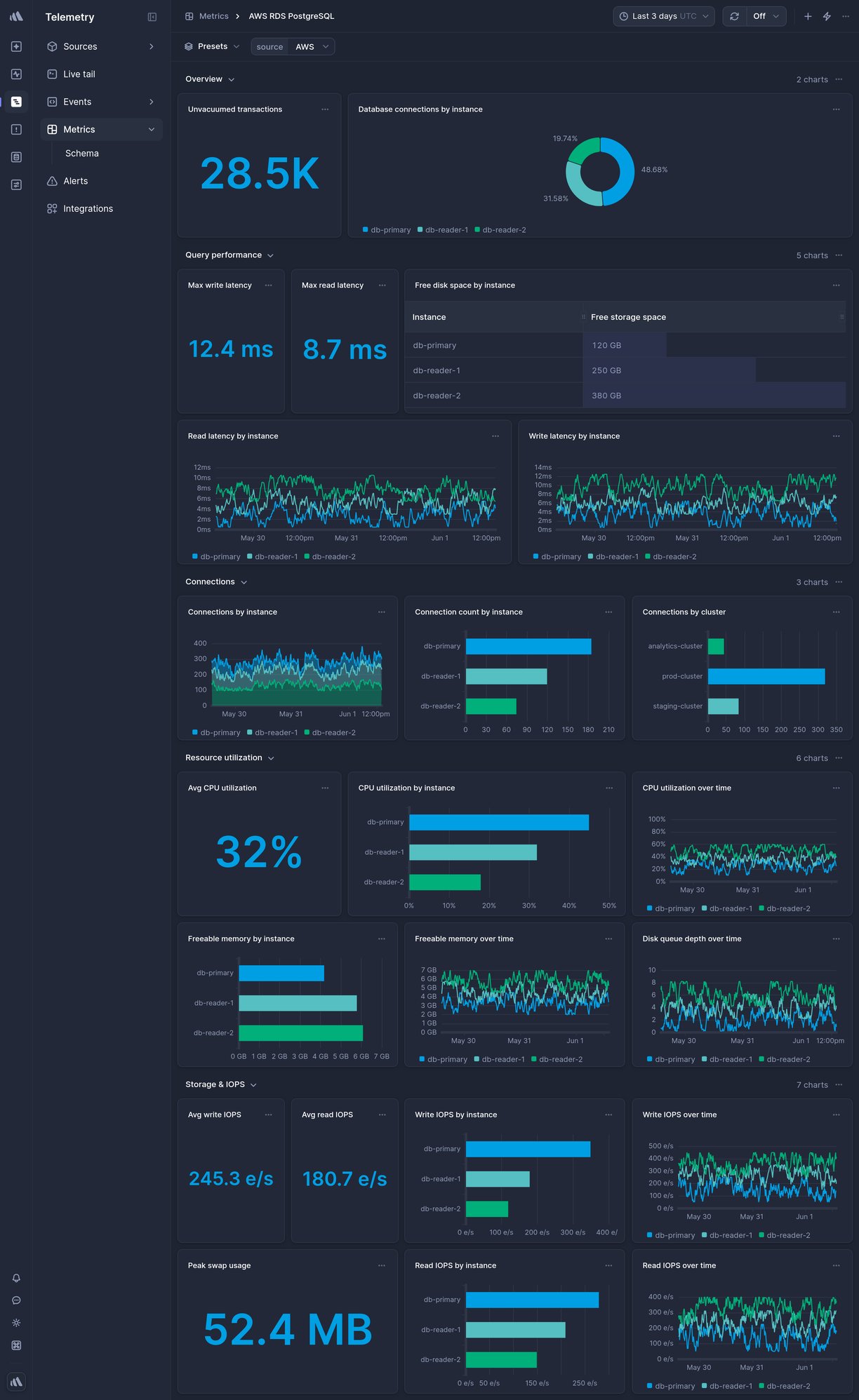Open Overview section three-dots menu
This screenshot has height=1400, width=859.
(x=839, y=79)
